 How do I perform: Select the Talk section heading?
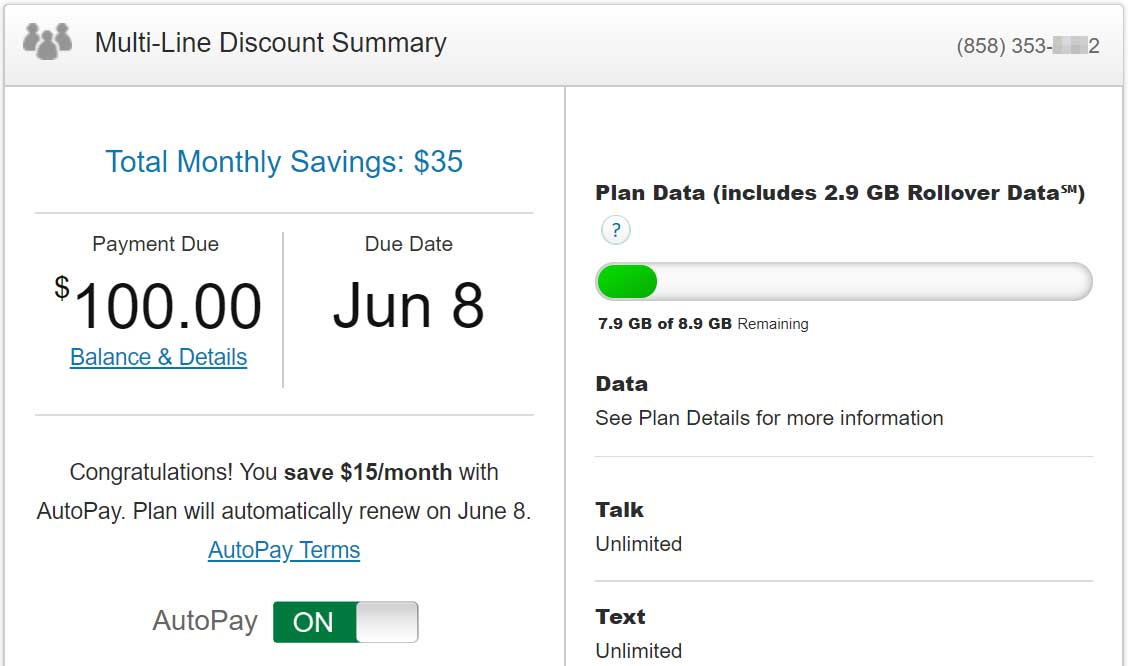(x=619, y=510)
